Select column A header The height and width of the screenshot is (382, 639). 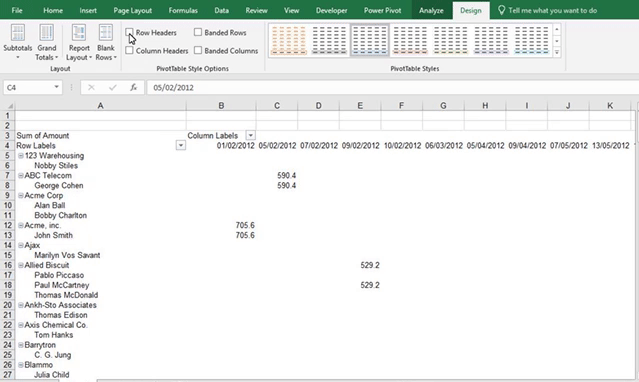[x=100, y=106]
